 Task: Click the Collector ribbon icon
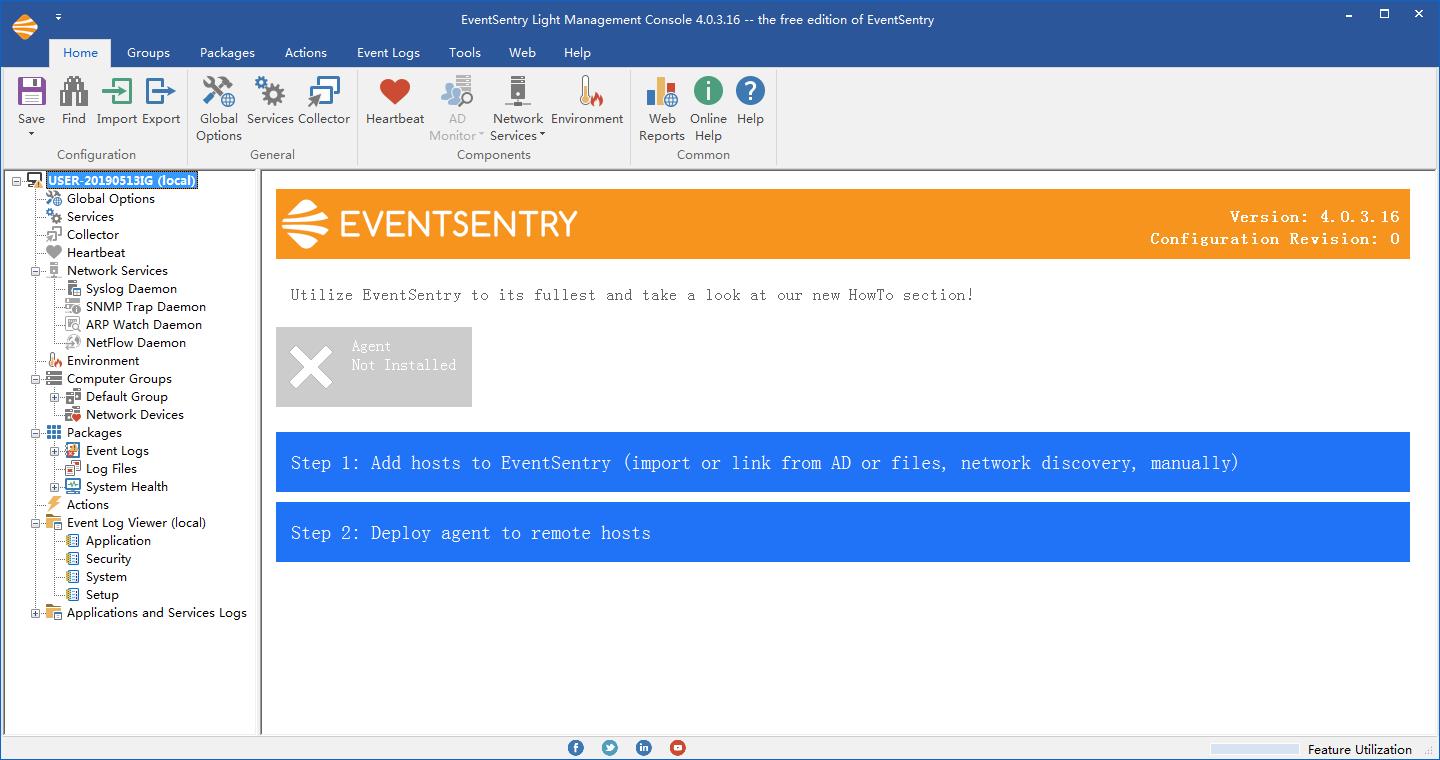click(324, 93)
